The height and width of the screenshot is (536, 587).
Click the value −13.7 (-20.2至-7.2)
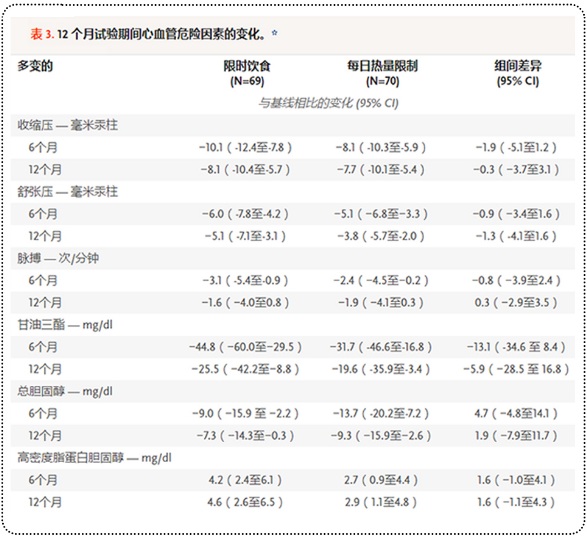[x=381, y=414]
